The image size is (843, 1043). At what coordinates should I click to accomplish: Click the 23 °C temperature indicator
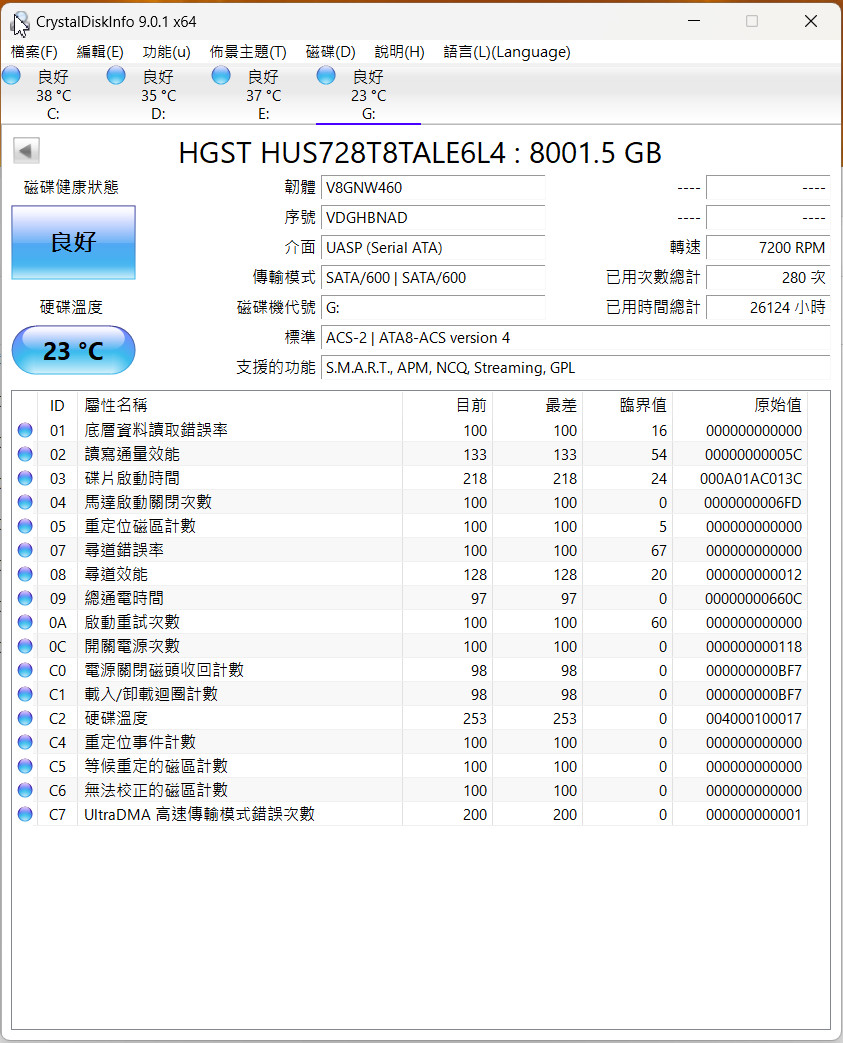tap(73, 350)
